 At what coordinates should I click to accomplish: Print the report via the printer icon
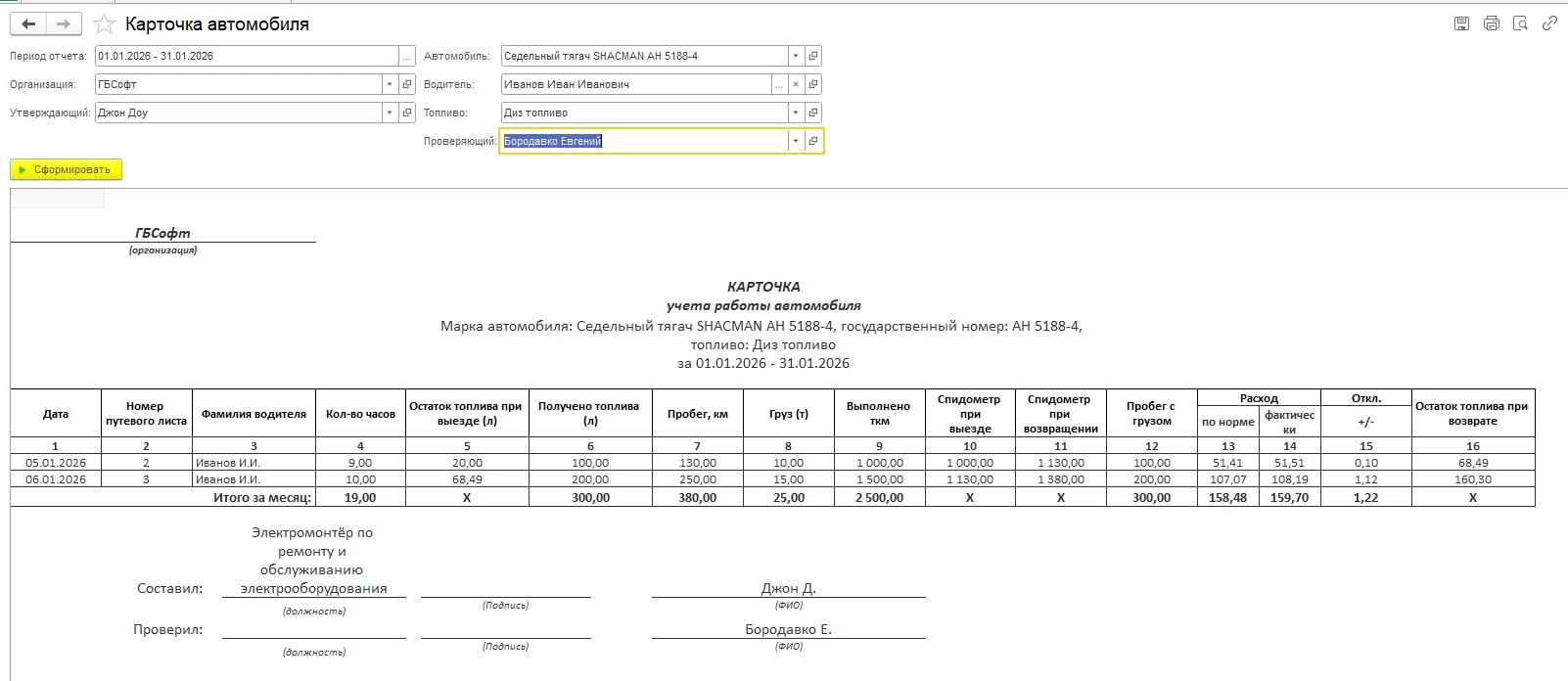(1491, 23)
